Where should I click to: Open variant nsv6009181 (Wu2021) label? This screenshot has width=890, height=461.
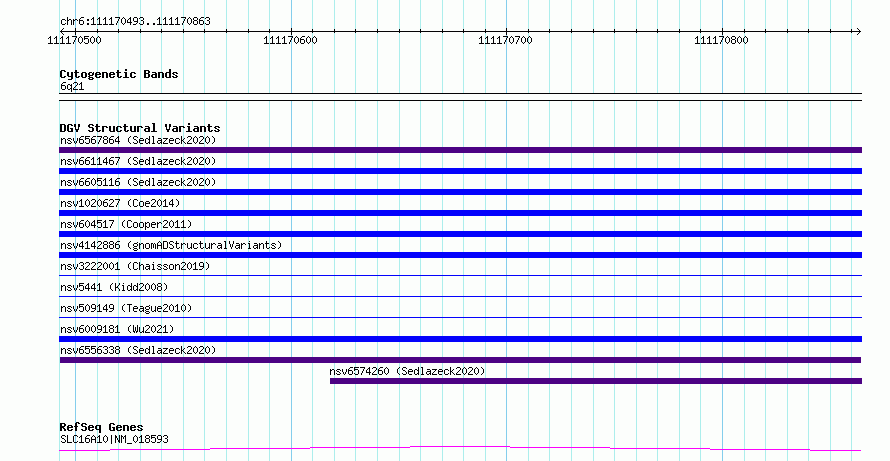click(117, 329)
